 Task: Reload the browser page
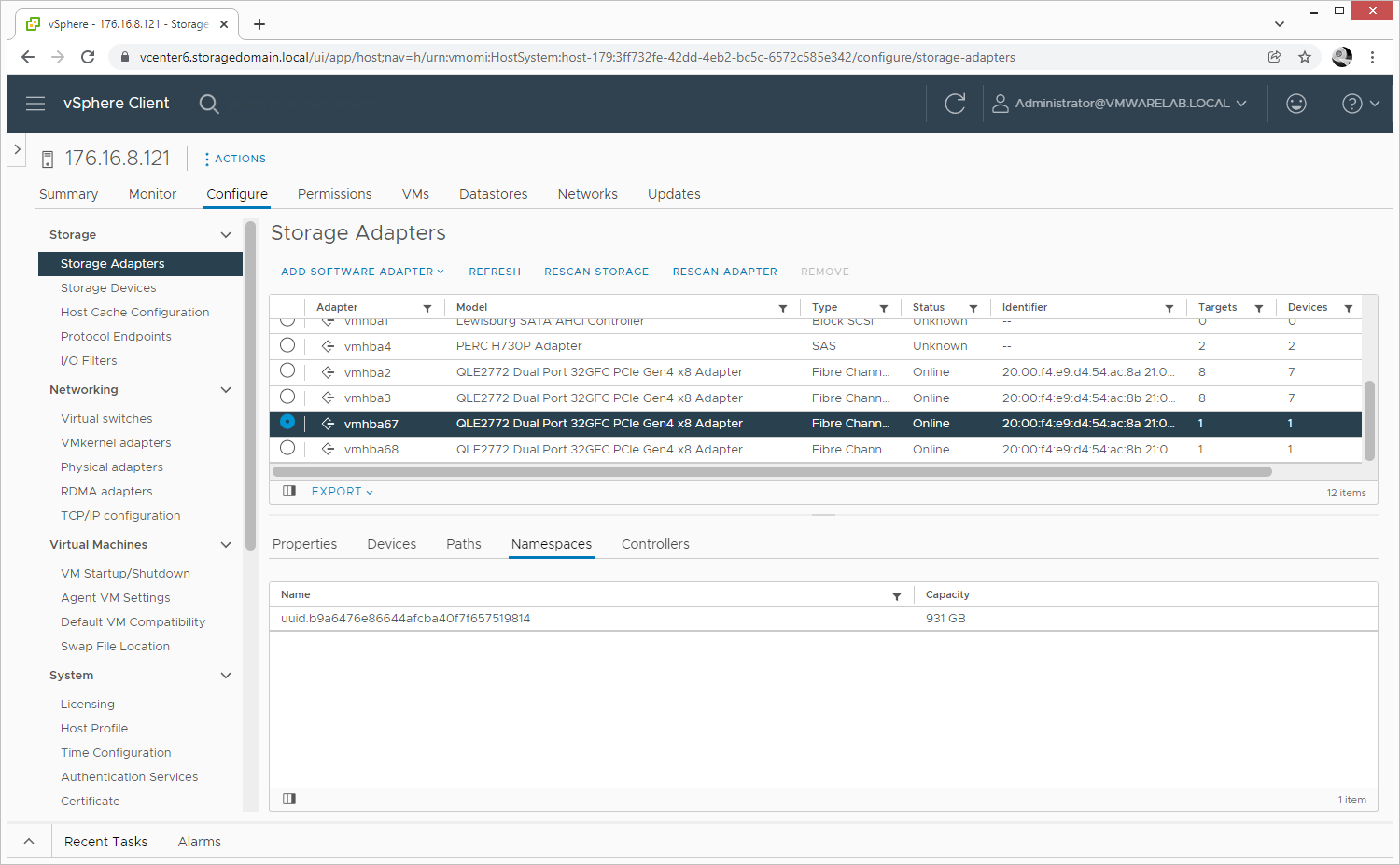[x=88, y=57]
